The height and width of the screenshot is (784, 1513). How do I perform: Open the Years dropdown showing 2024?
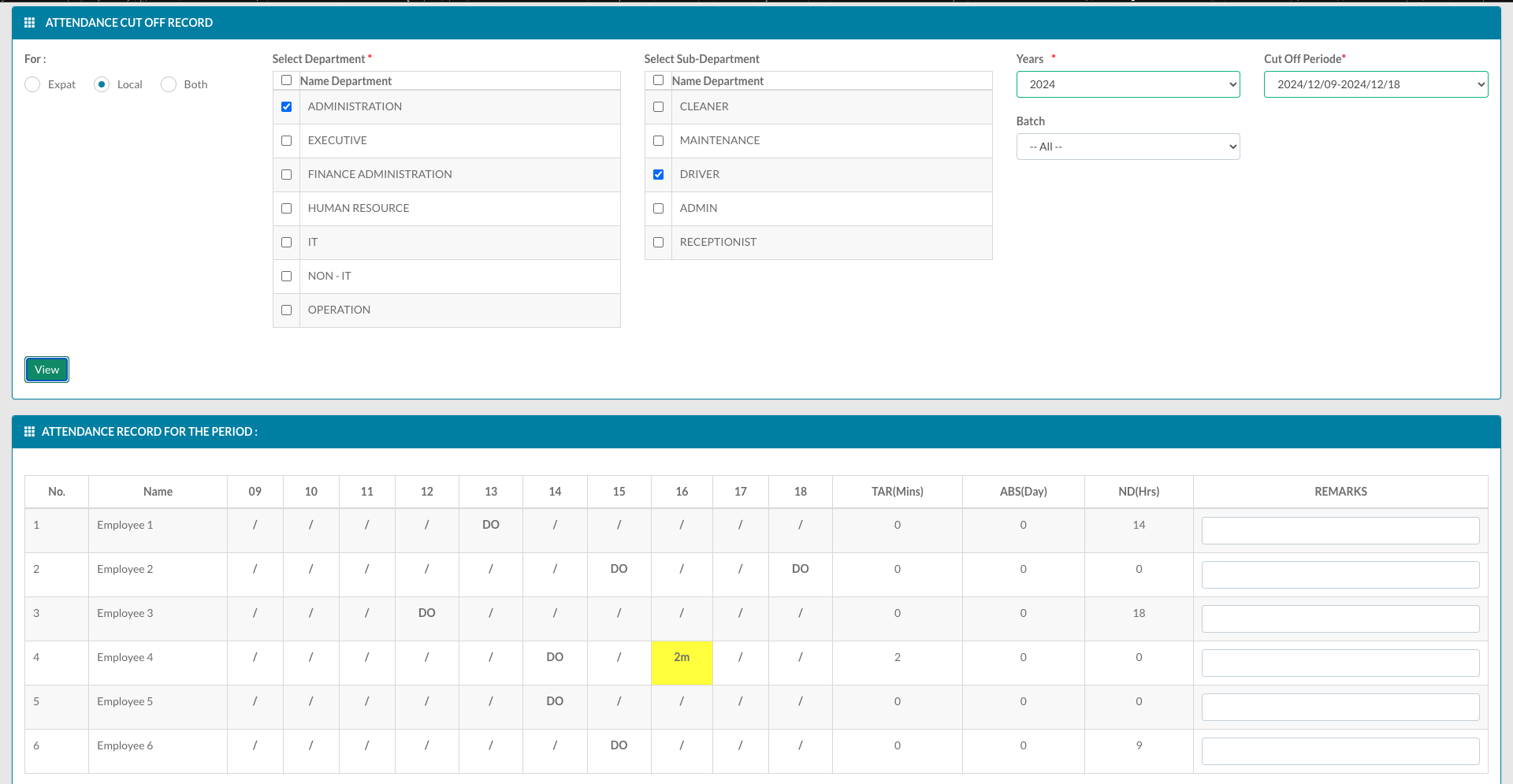(1128, 84)
